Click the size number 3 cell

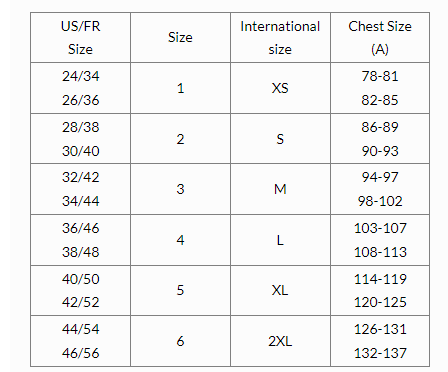pyautogui.click(x=180, y=189)
